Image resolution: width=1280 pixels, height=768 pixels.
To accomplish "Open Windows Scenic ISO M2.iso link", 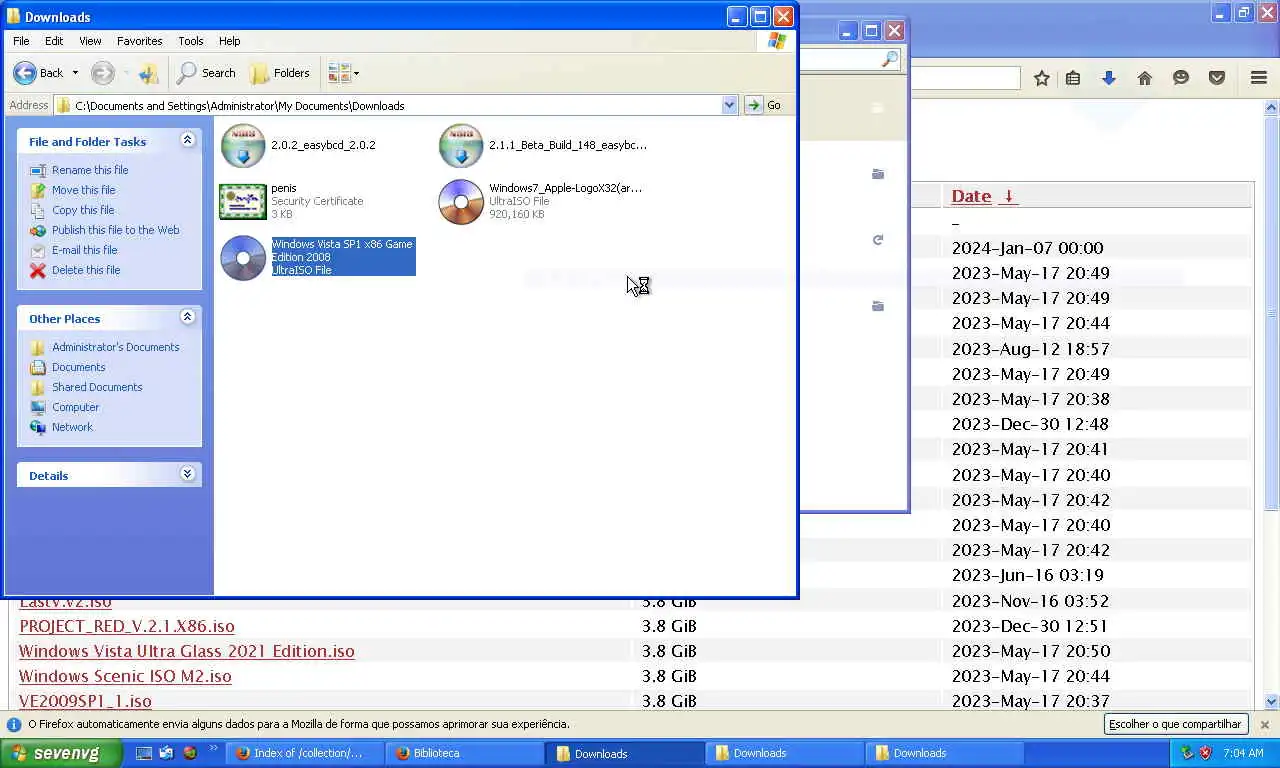I will [125, 676].
